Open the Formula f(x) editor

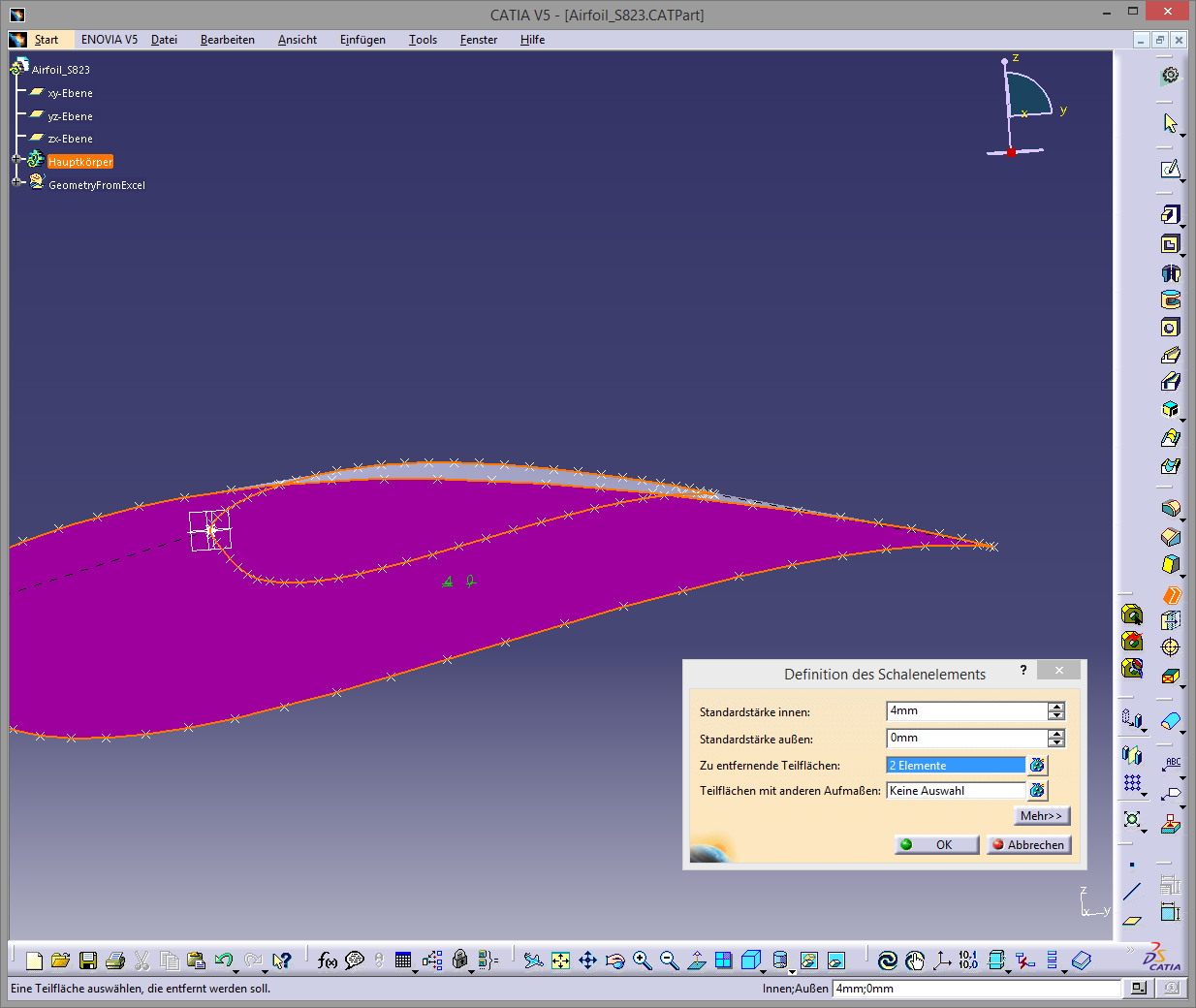(328, 961)
